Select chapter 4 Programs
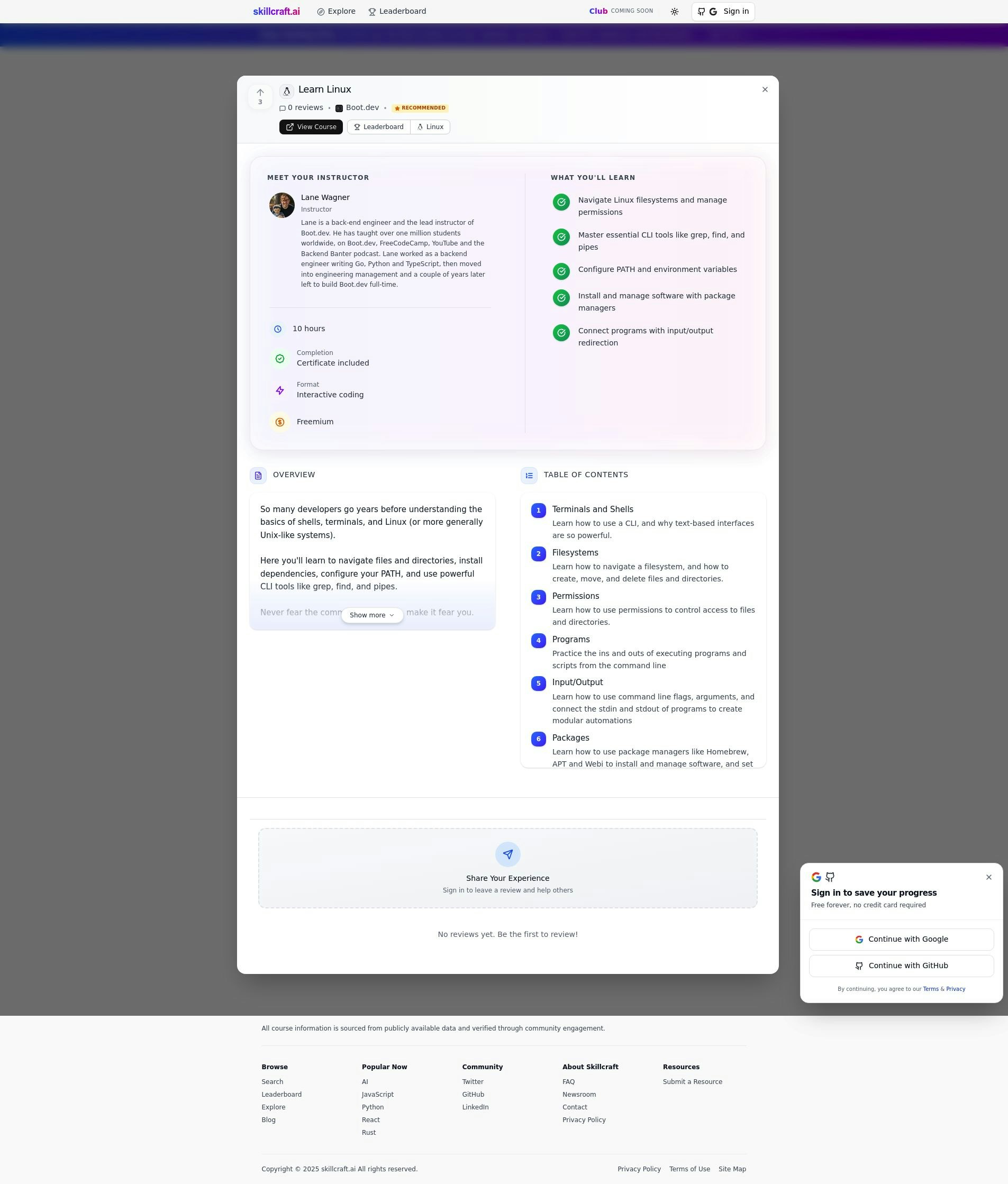The height and width of the screenshot is (1184, 1008). click(643, 652)
